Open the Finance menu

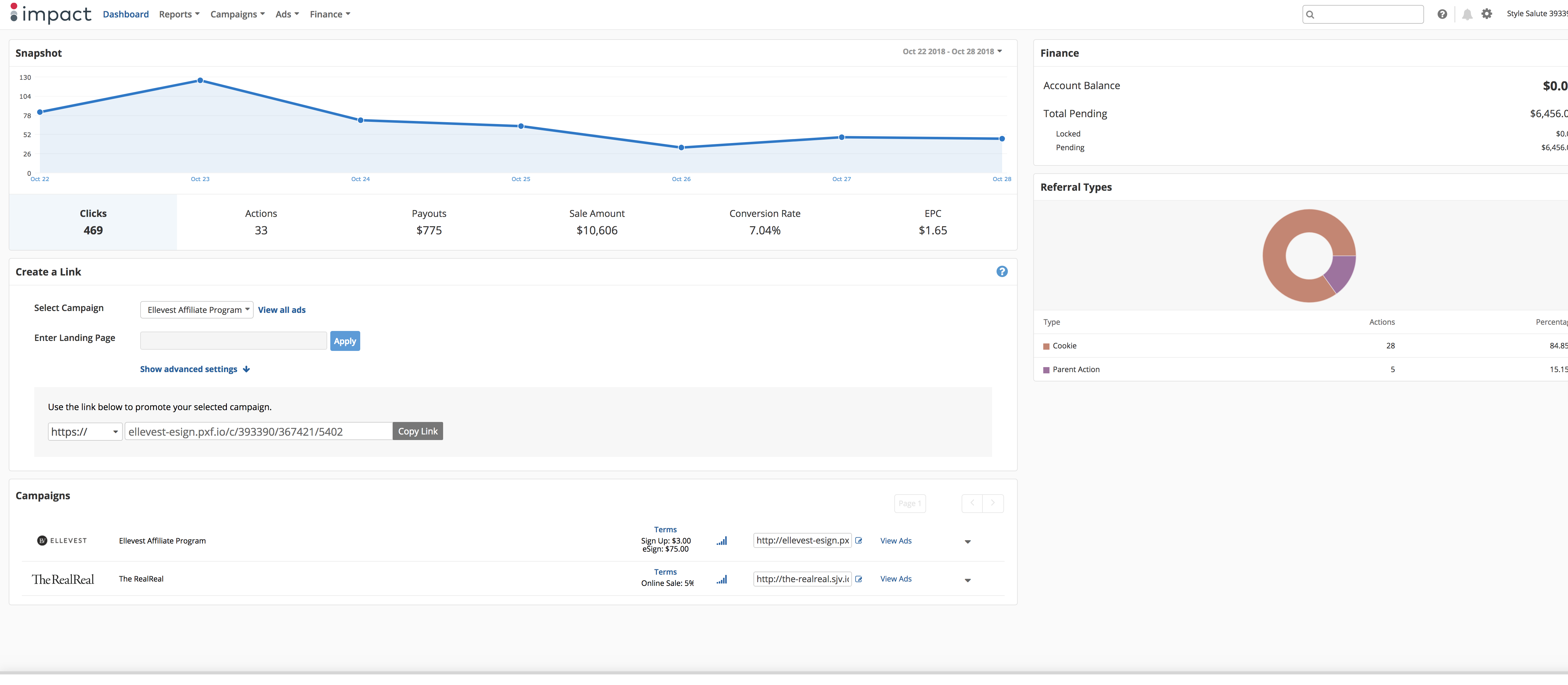(330, 14)
